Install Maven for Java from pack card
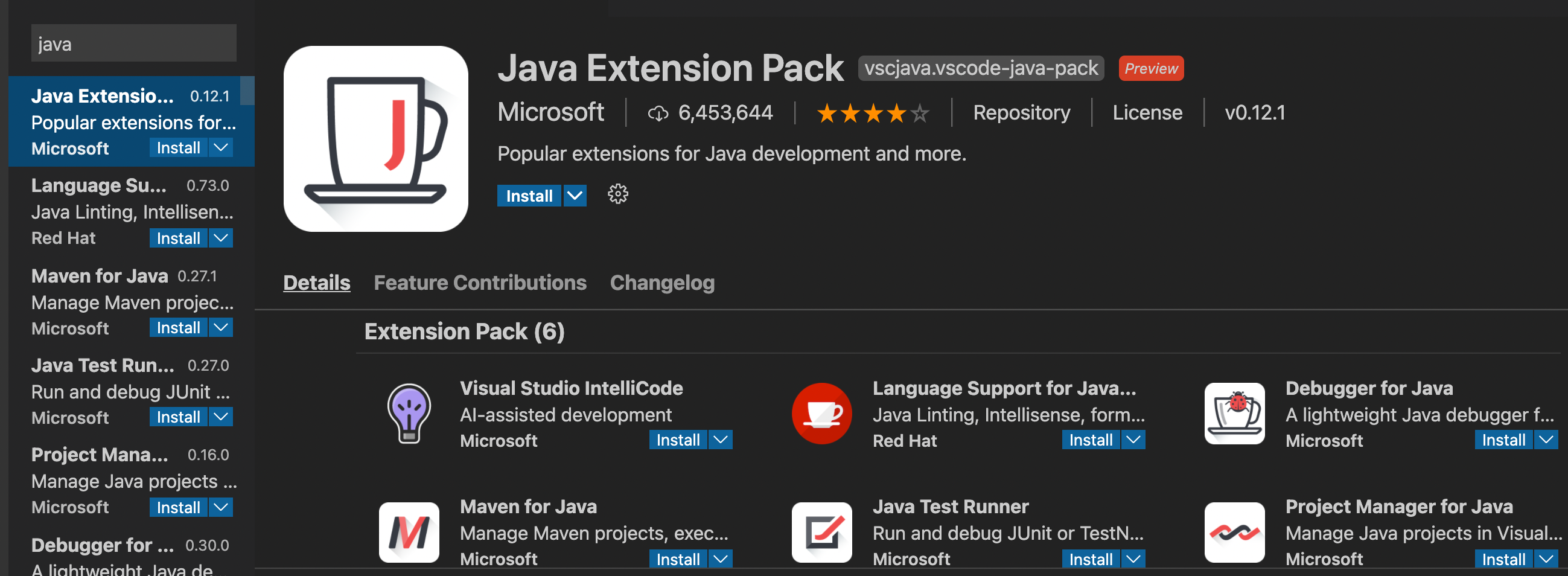Screen dimensions: 1568x576 [678, 559]
